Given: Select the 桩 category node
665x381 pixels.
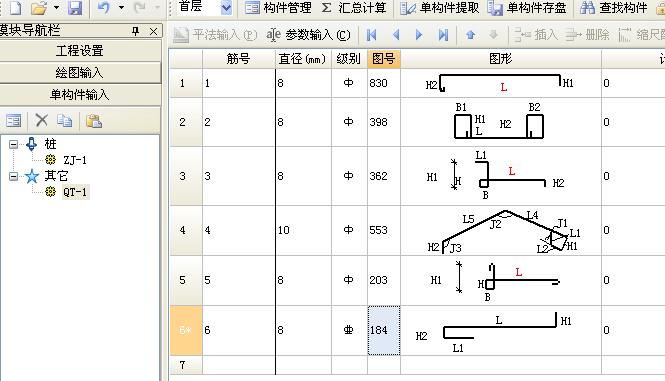Looking at the screenshot, I should [x=50, y=144].
